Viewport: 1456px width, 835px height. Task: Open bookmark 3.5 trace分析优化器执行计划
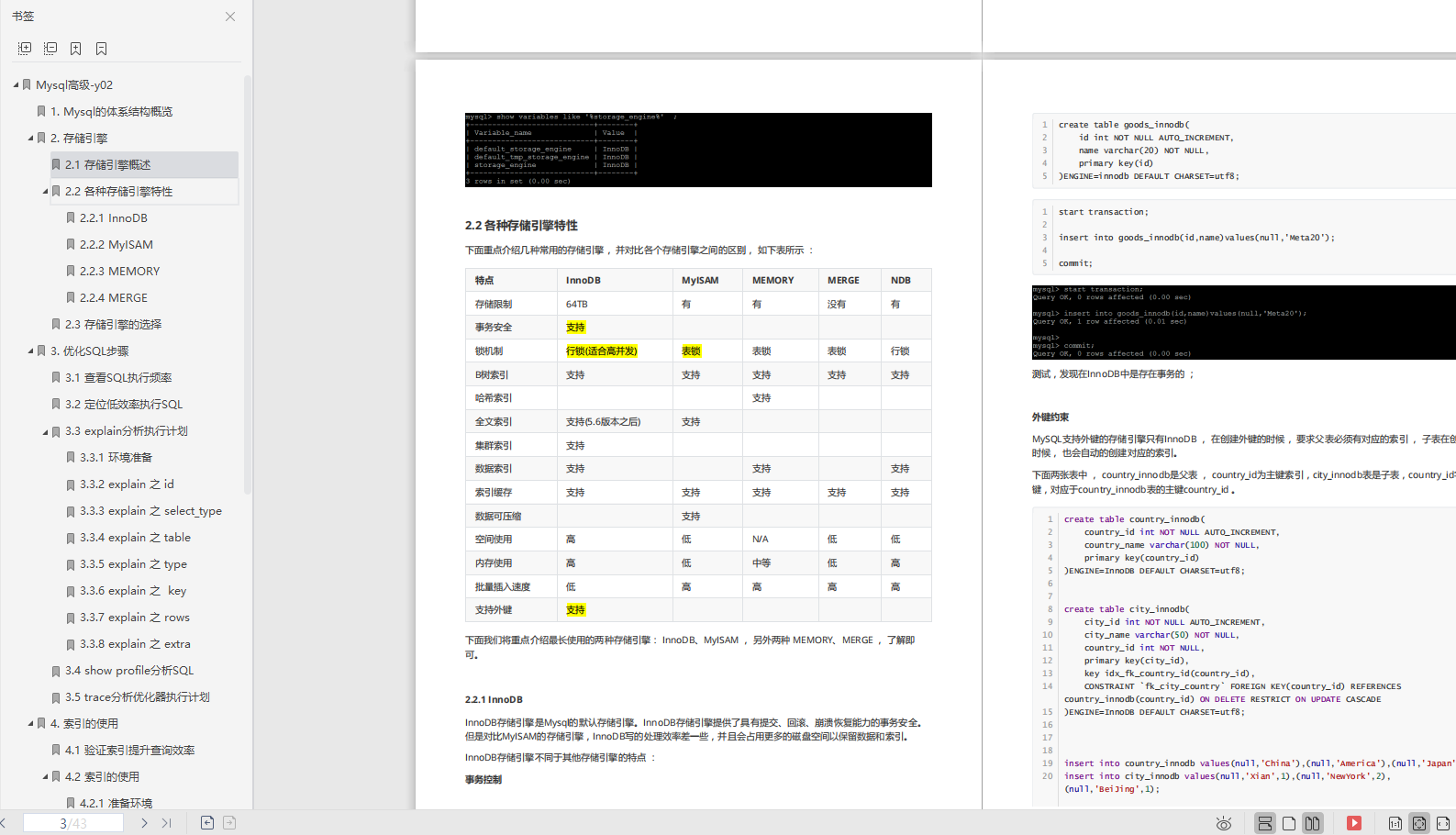click(138, 696)
